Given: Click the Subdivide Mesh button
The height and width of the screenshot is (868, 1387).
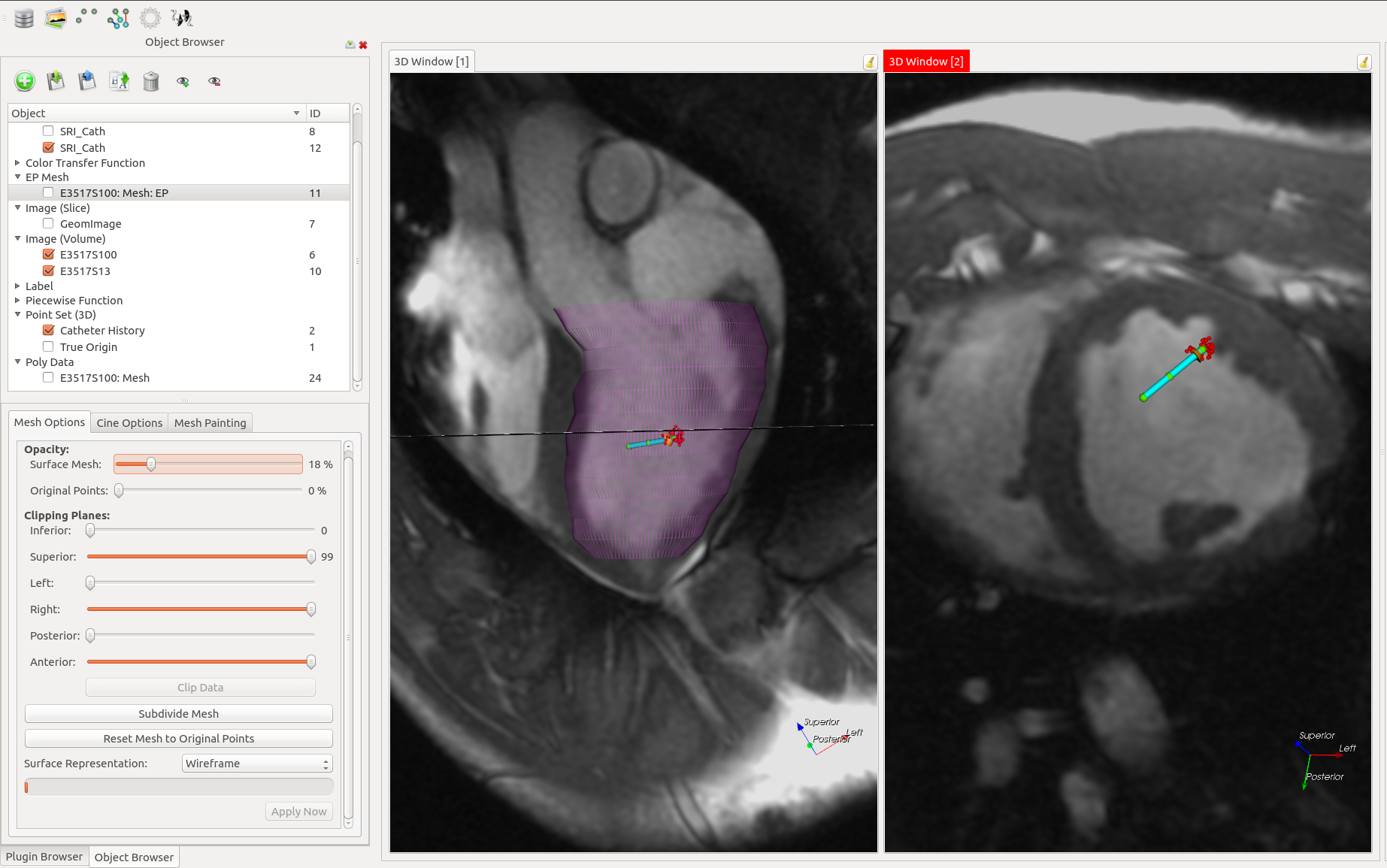Looking at the screenshot, I should click(179, 714).
